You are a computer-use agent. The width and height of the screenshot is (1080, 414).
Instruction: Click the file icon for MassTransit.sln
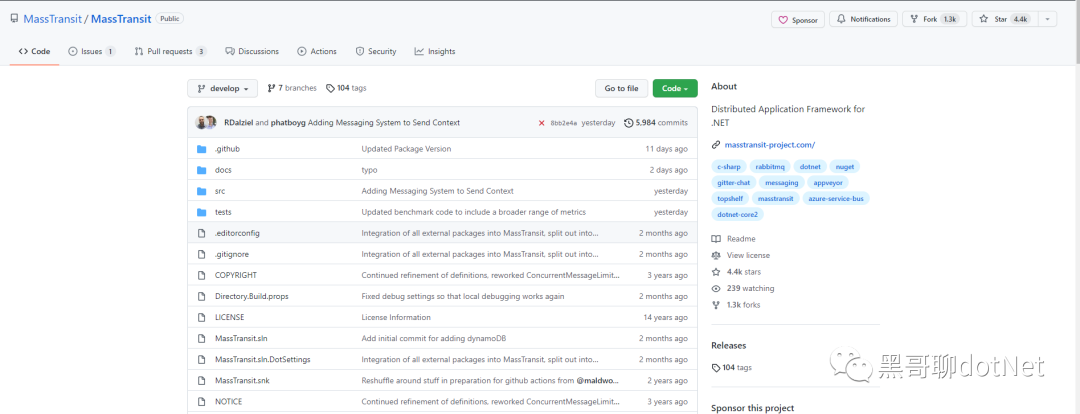point(202,338)
